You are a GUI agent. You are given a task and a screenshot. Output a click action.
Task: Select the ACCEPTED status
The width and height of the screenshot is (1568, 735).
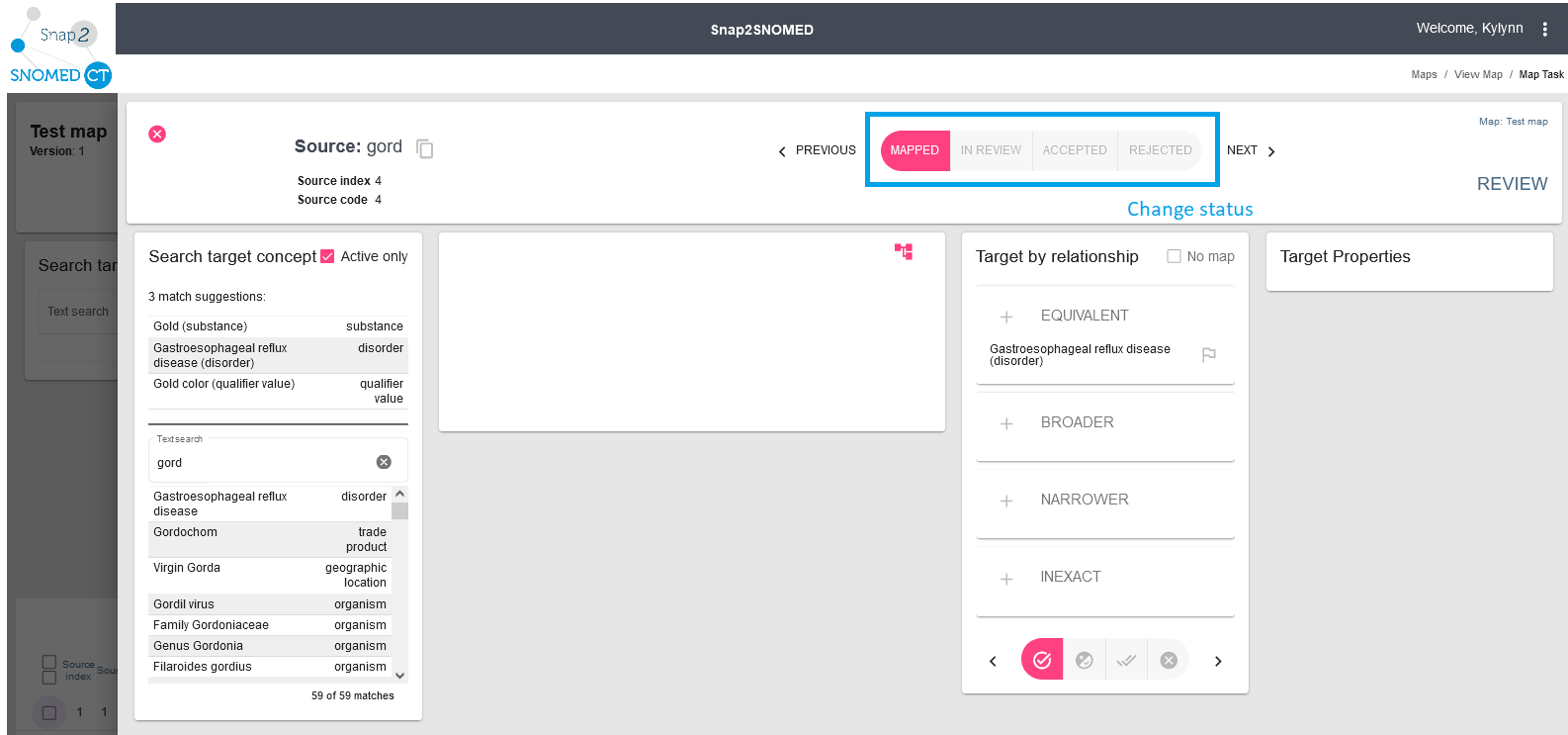(1075, 150)
